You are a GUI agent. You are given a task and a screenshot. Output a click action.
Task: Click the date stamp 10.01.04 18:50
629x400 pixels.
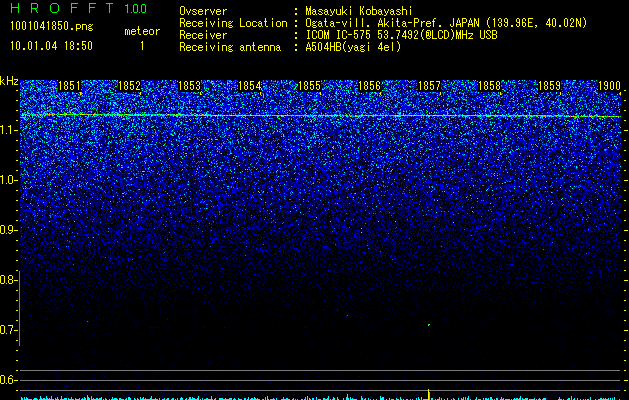(51, 46)
